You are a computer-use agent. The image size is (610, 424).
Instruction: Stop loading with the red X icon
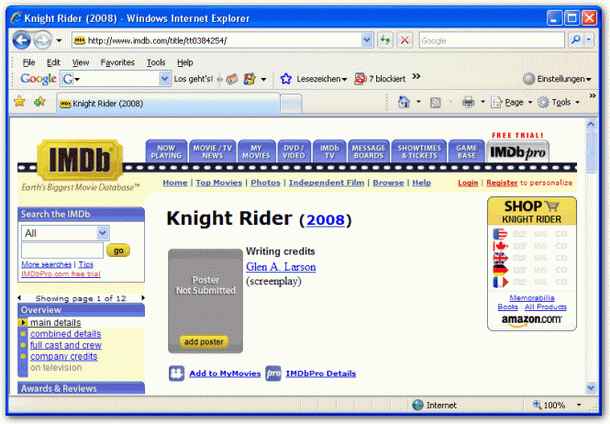(x=405, y=40)
